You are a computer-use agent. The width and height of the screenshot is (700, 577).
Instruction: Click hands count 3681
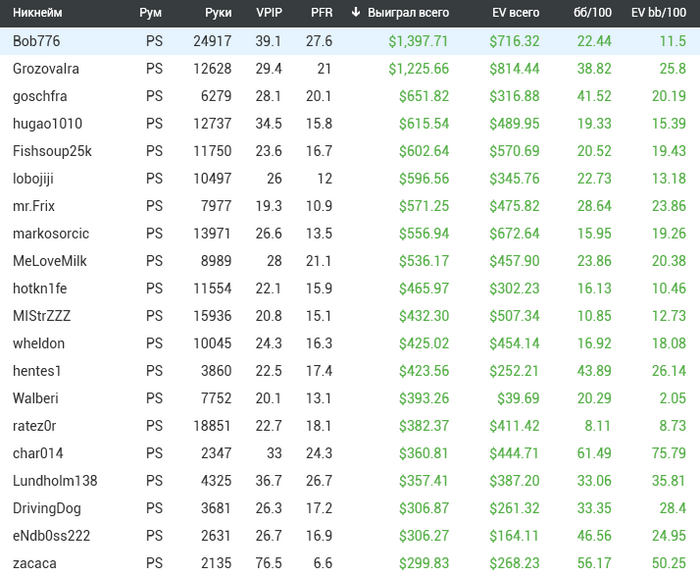tap(216, 508)
